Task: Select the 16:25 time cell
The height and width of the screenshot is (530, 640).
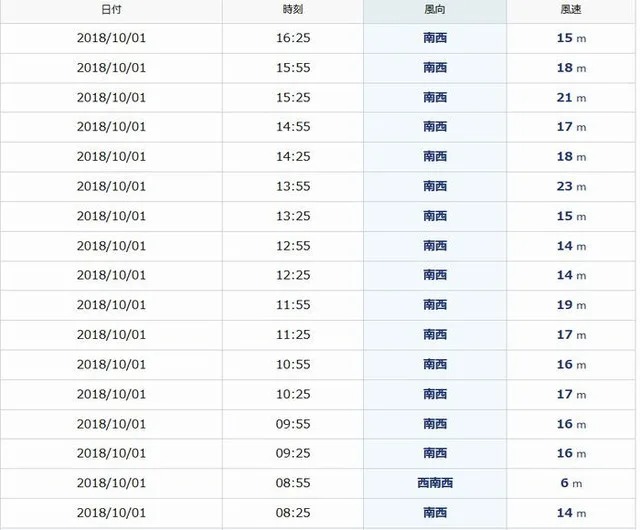Action: pyautogui.click(x=293, y=38)
